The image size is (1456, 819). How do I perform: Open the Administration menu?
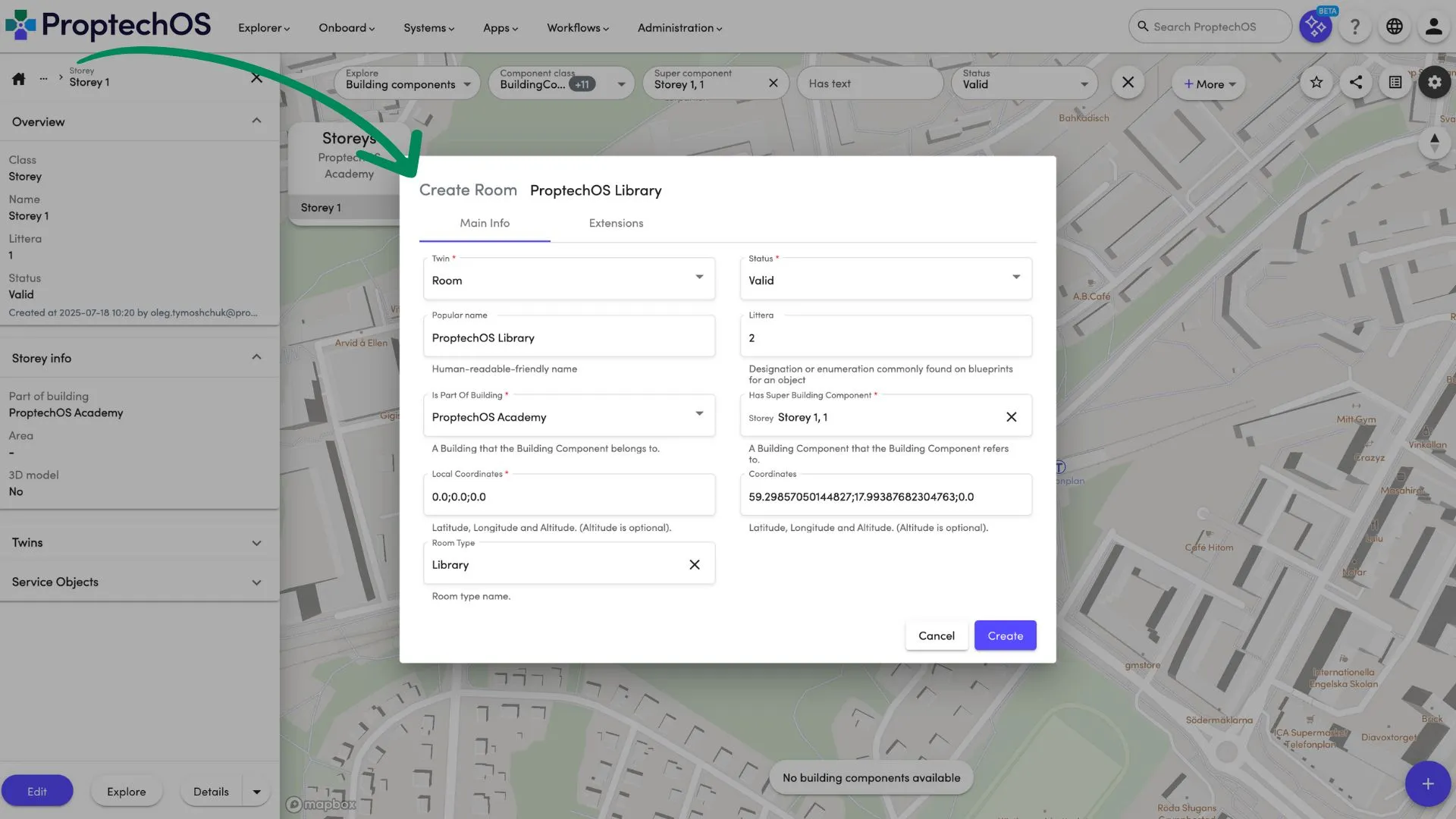[679, 28]
